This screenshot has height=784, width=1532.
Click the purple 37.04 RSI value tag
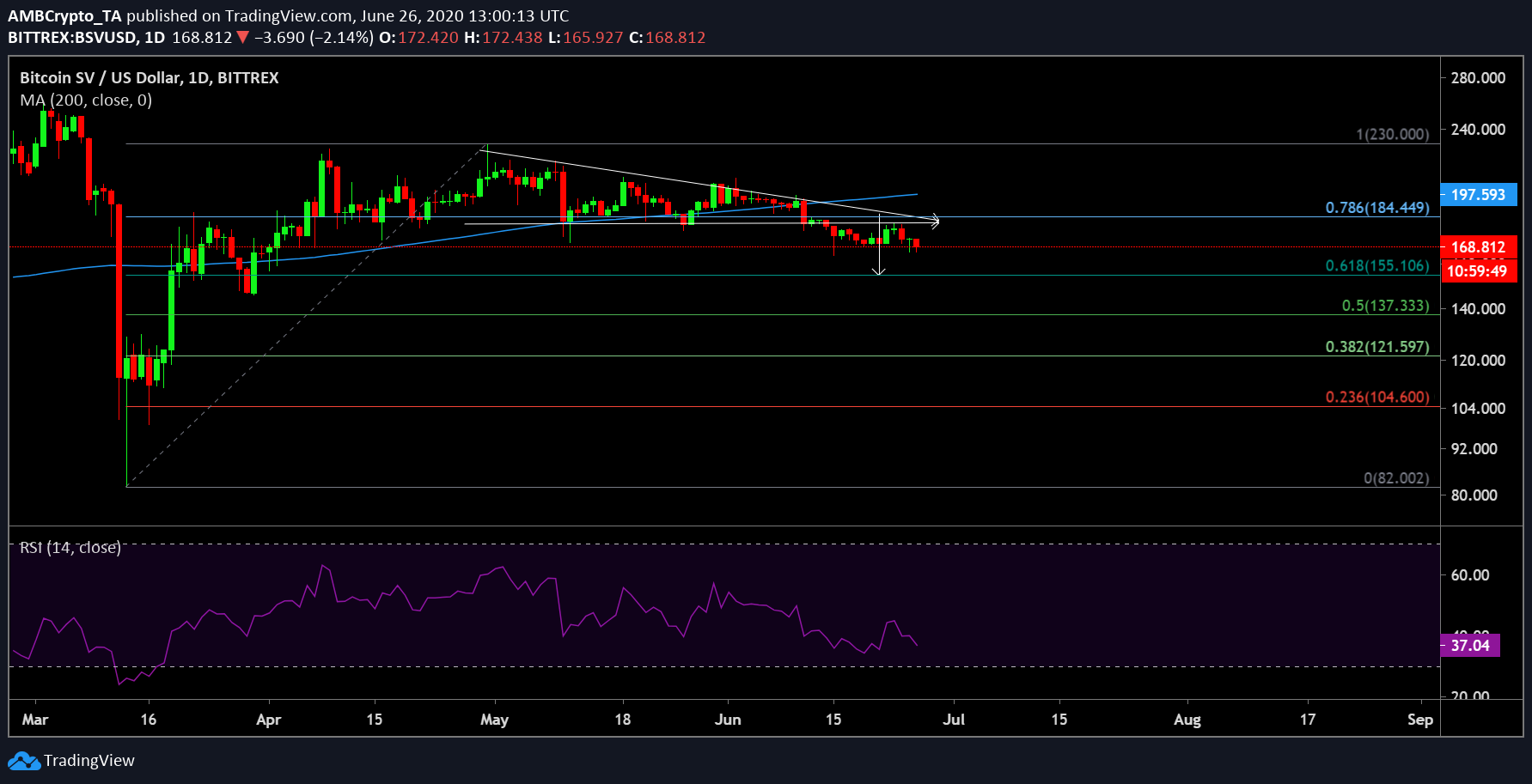click(1470, 645)
